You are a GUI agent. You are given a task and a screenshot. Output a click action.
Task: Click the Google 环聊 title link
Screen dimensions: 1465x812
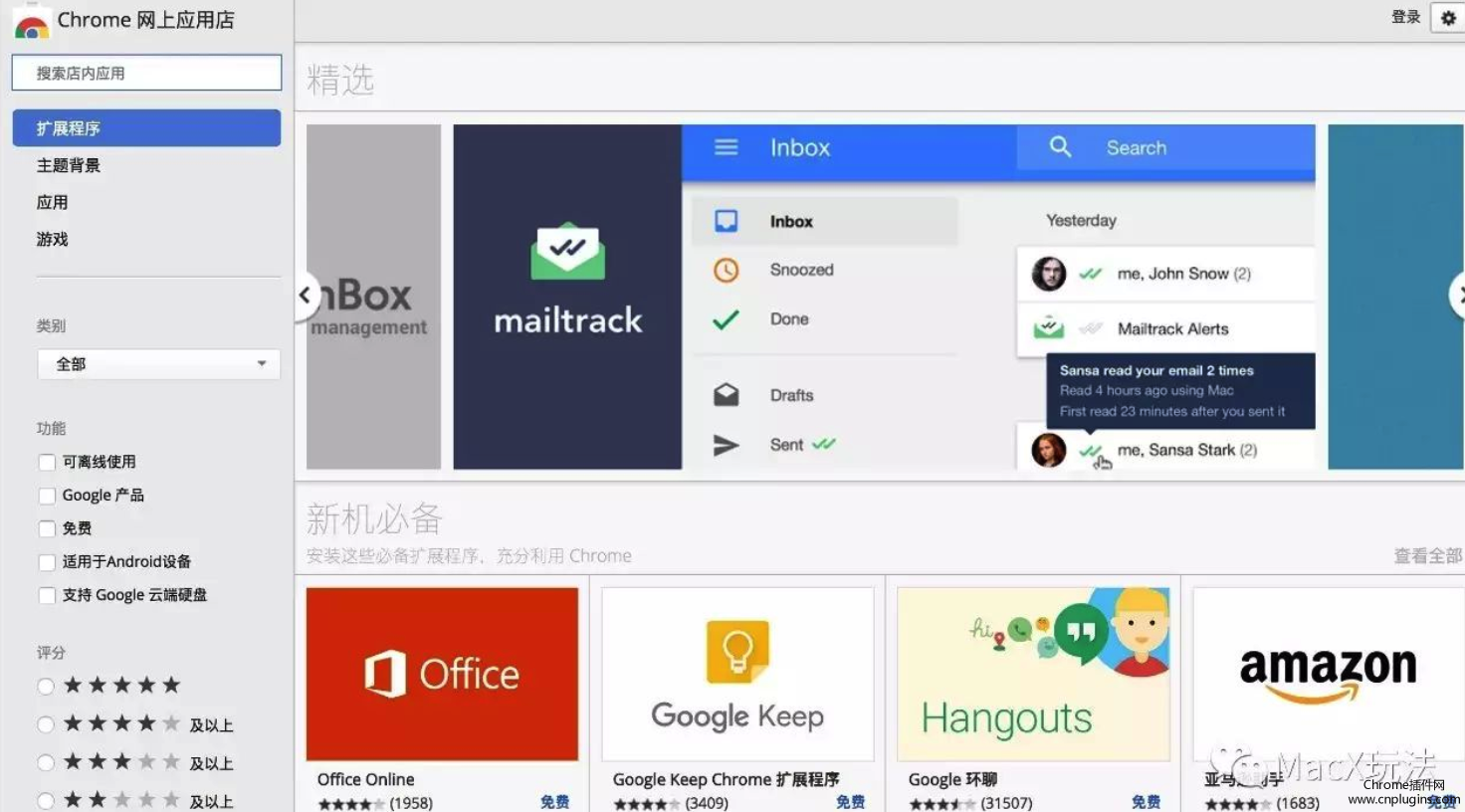point(952,779)
